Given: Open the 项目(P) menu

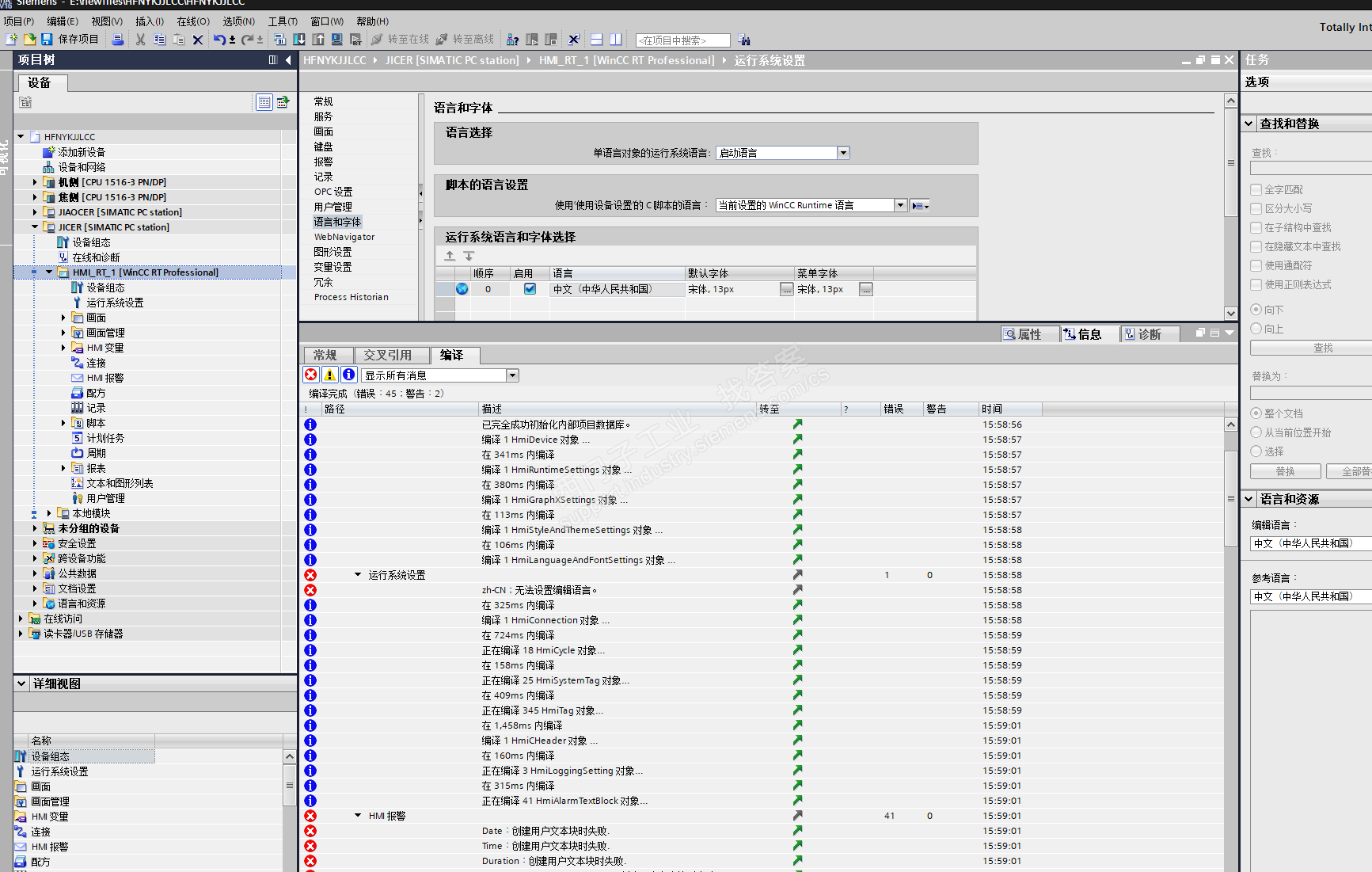Looking at the screenshot, I should coord(19,21).
